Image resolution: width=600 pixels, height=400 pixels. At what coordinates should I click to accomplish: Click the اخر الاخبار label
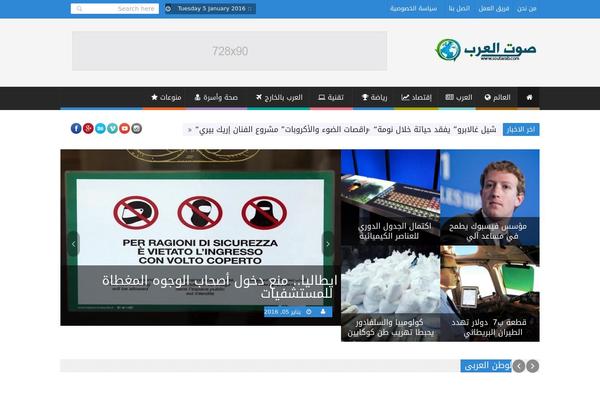521,129
